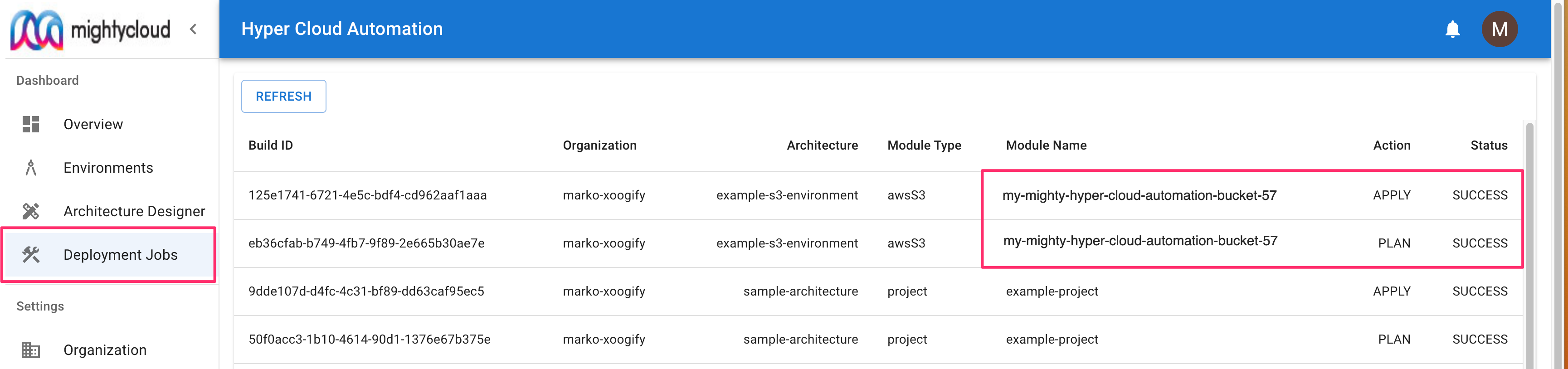
Task: Select the example-project APPLY row module name
Action: (1052, 291)
